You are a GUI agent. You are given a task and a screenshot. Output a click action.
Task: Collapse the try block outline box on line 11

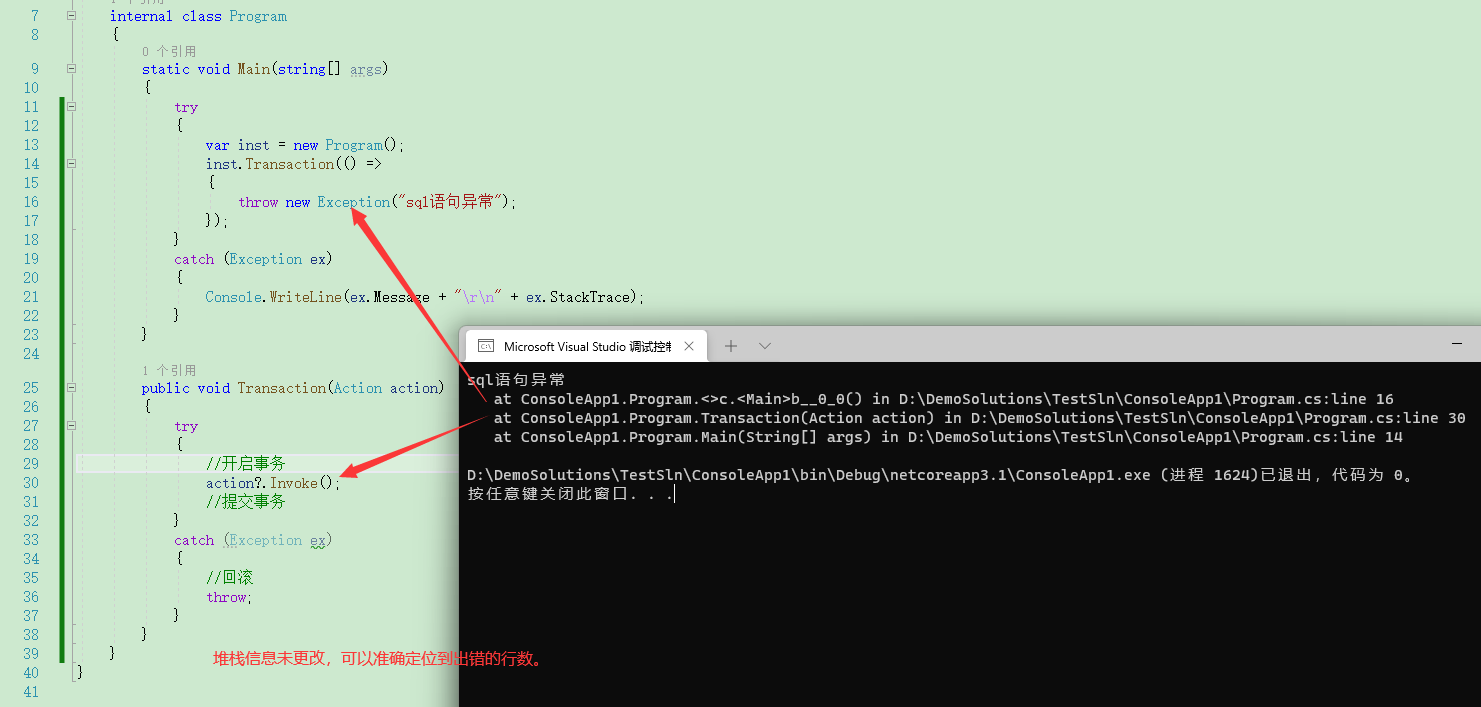(x=71, y=107)
